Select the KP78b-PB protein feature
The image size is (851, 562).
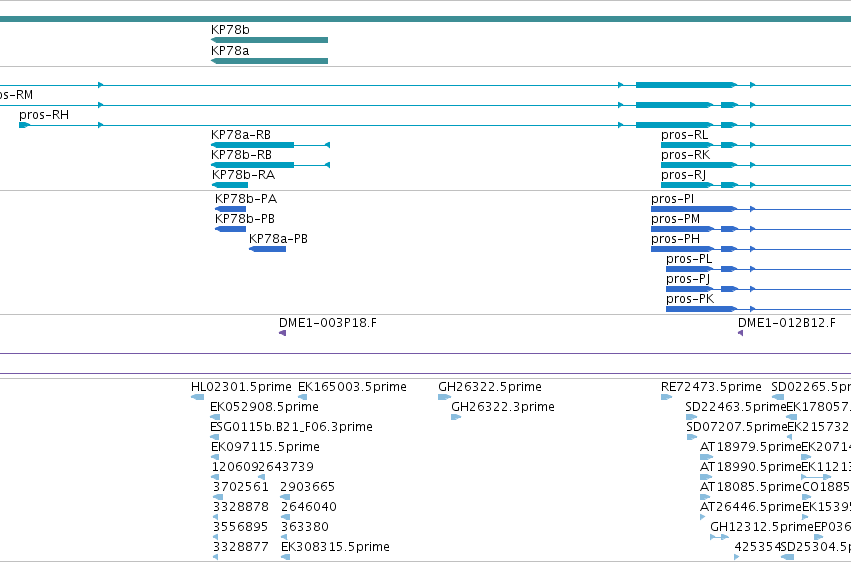point(231,229)
